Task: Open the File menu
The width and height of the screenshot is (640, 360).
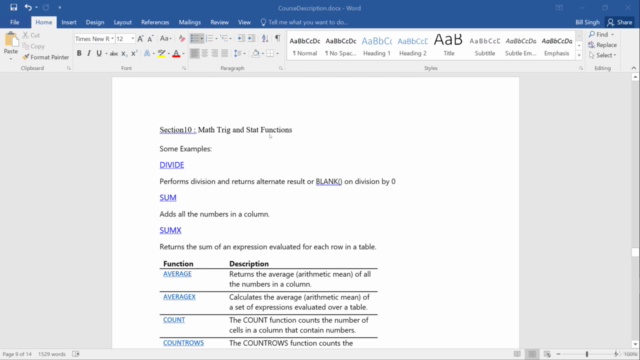Action: [15, 22]
